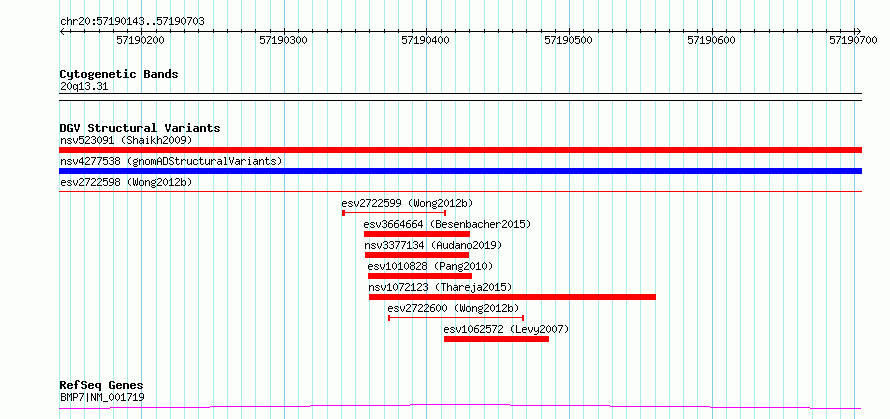Click the DGV Structural Variants track title
This screenshot has width=890, height=419.
(140, 128)
